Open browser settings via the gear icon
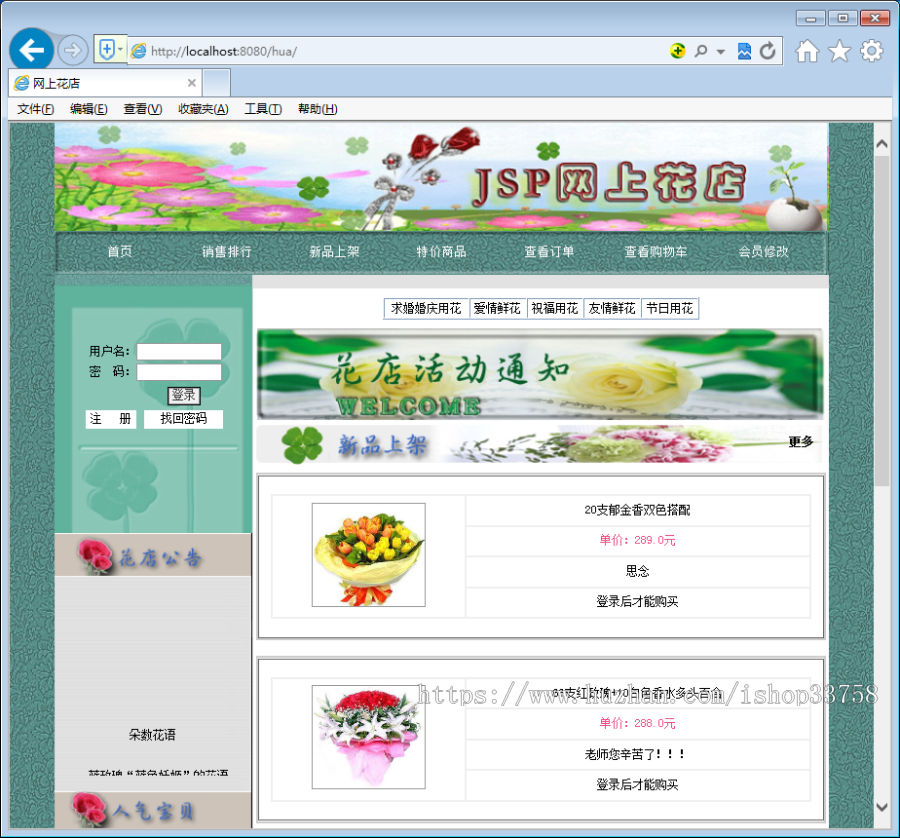This screenshot has width=900, height=838. (x=871, y=49)
